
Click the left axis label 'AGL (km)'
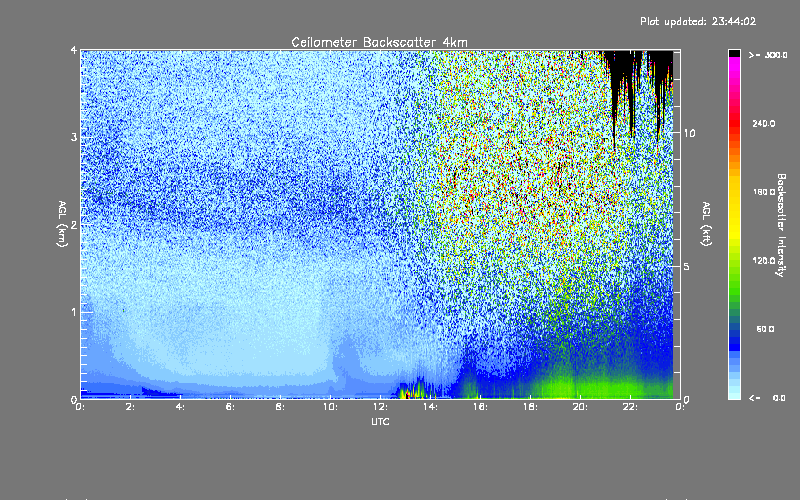62,224
